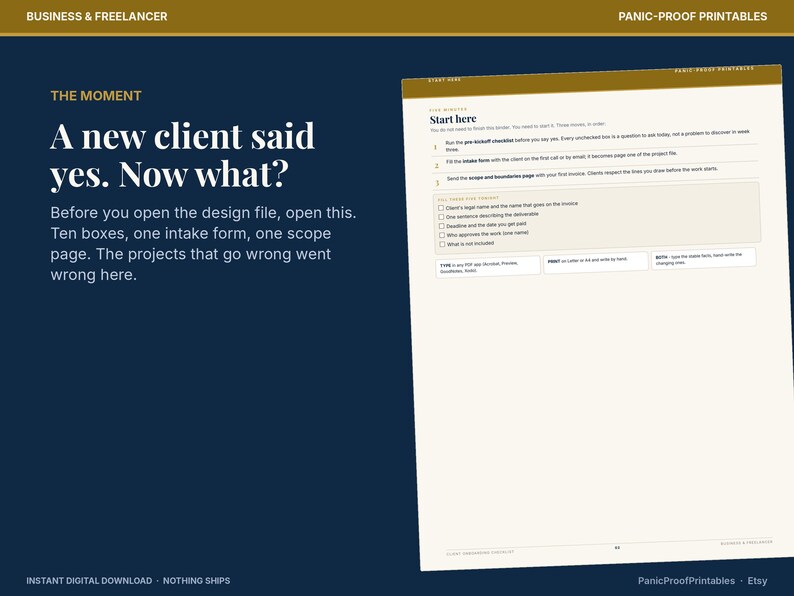Click "CLIENT ONBOARDING CHECKLIST" page footer text

tap(480, 553)
